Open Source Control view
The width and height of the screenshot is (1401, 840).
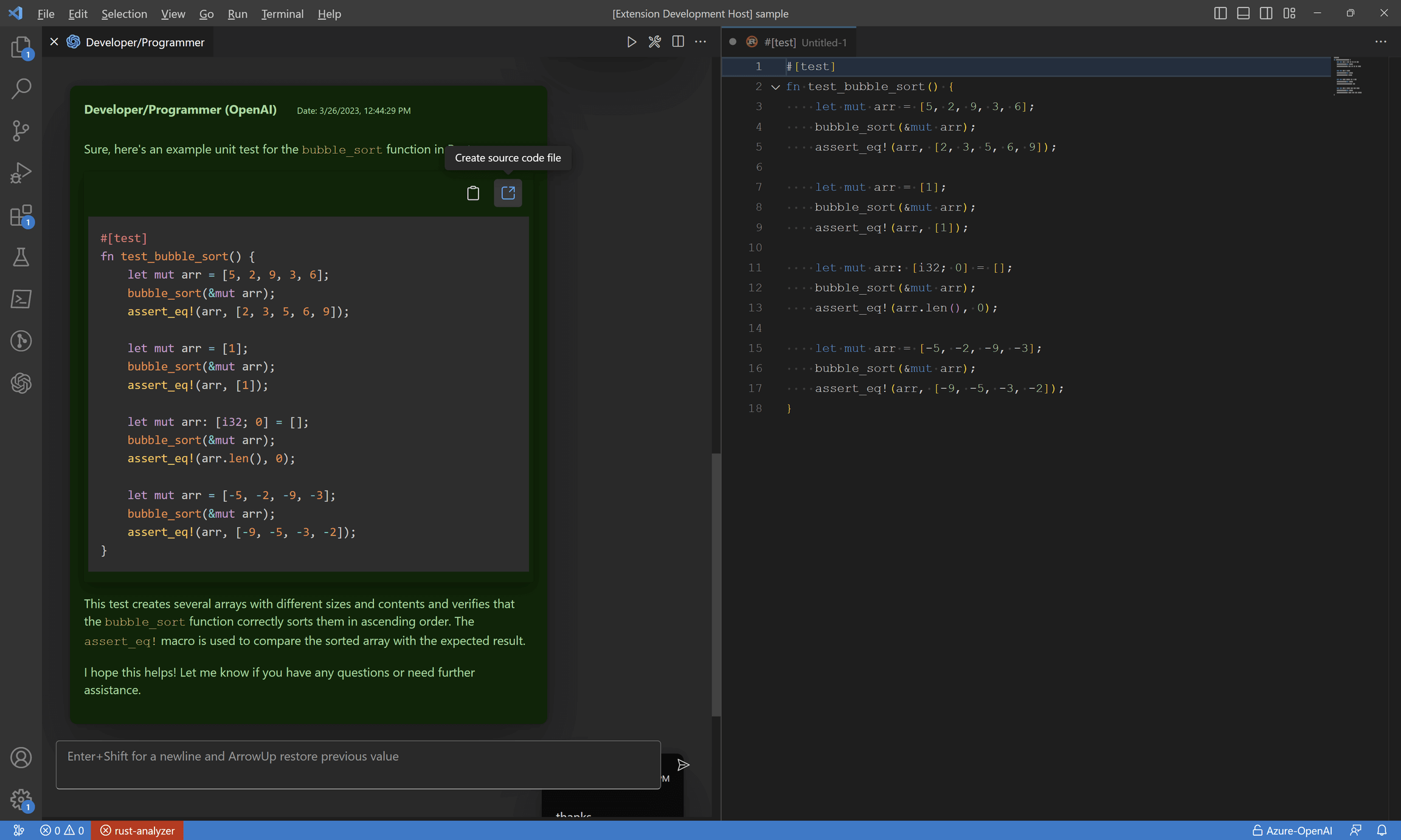coord(21,131)
